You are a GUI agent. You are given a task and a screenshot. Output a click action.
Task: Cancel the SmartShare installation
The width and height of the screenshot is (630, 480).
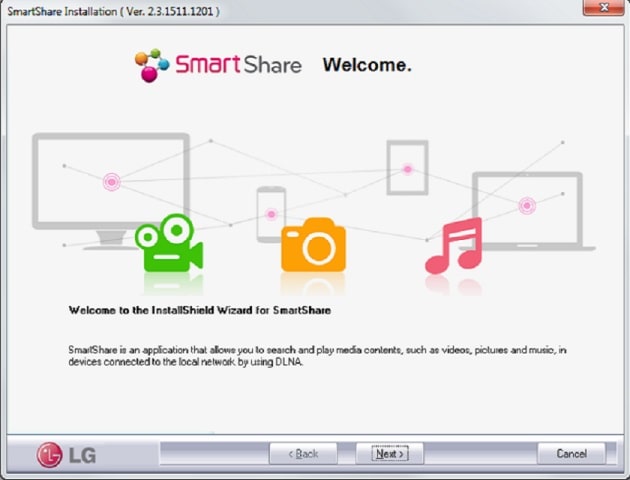[571, 453]
